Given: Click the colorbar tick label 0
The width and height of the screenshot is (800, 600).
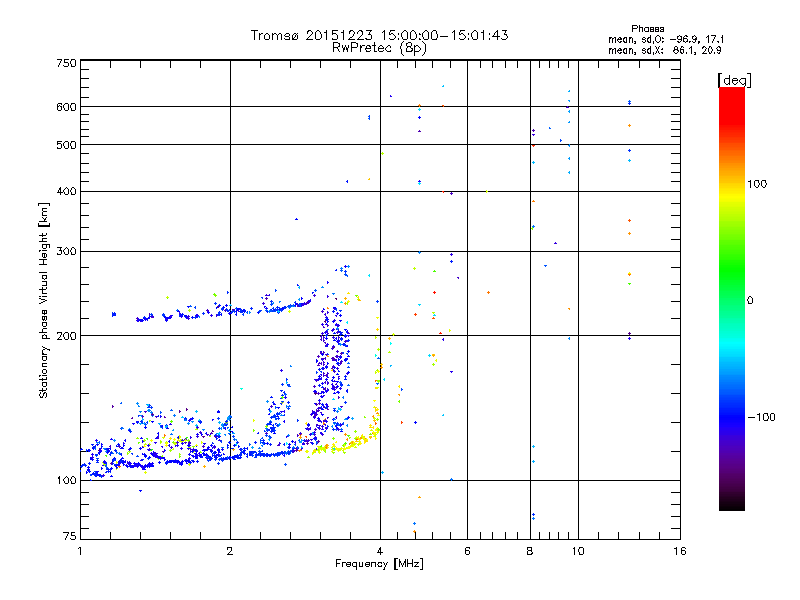Looking at the screenshot, I should (750, 301).
